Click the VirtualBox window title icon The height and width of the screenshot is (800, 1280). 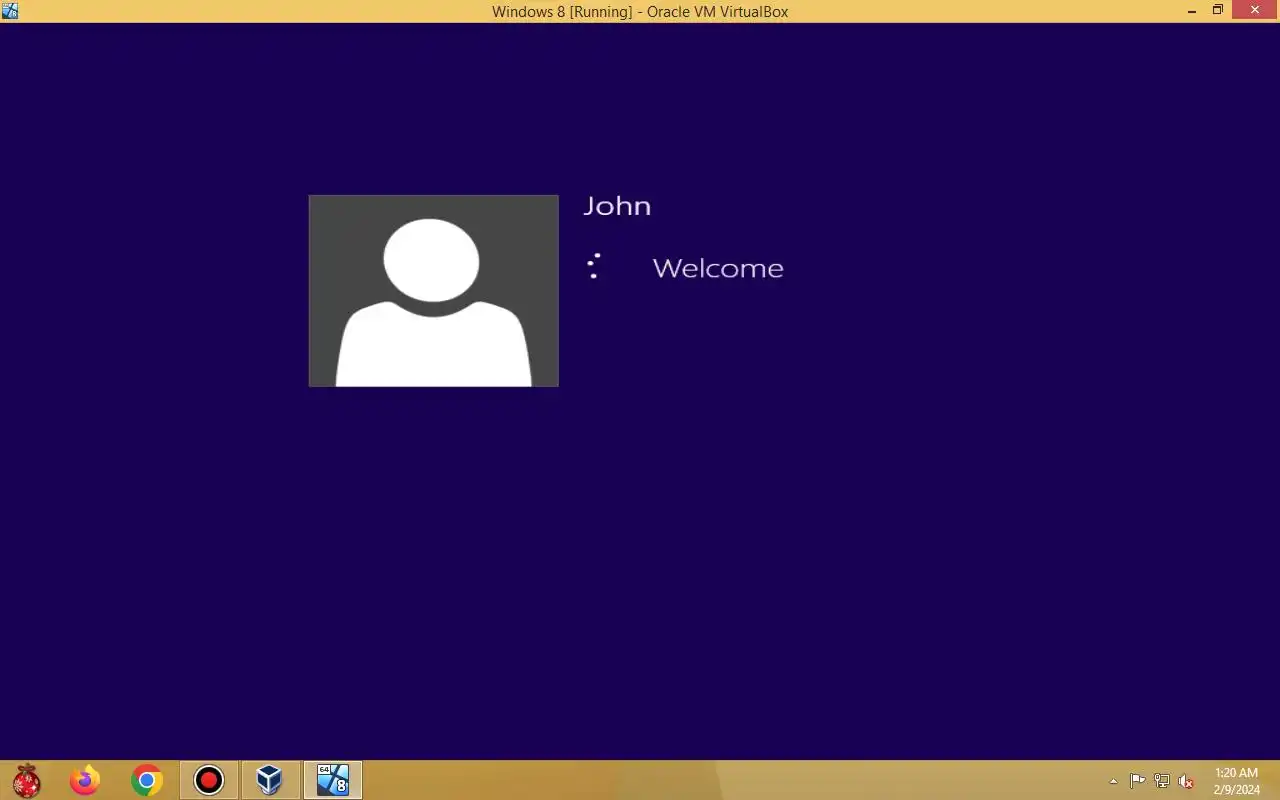click(10, 11)
